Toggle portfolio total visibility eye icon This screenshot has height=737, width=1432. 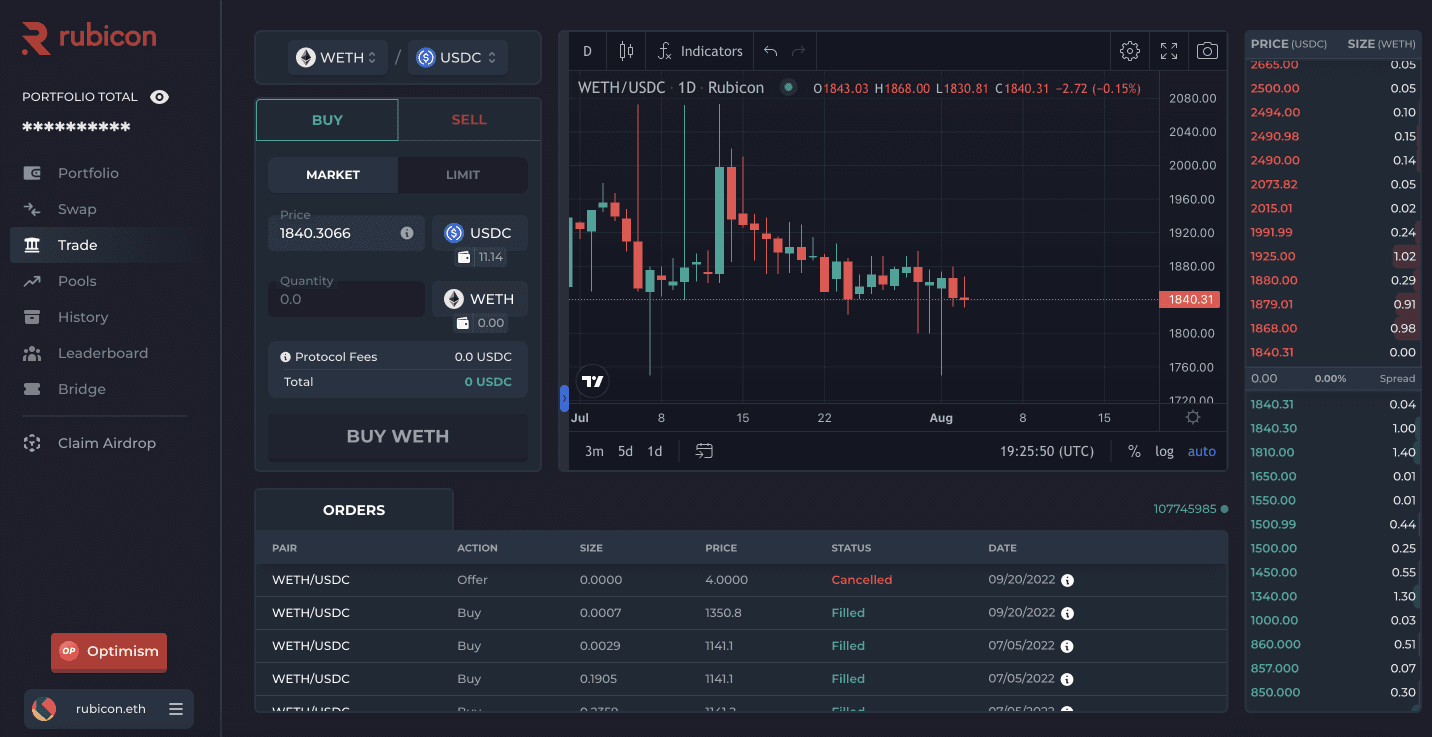[x=159, y=97]
